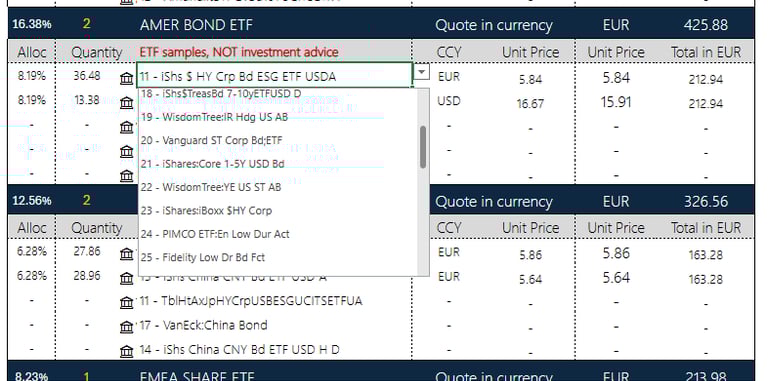Select 25 - Fidelity Low Dr Bd Fct entry
Image resolution: width=768 pixels, height=381 pixels.
pos(203,258)
